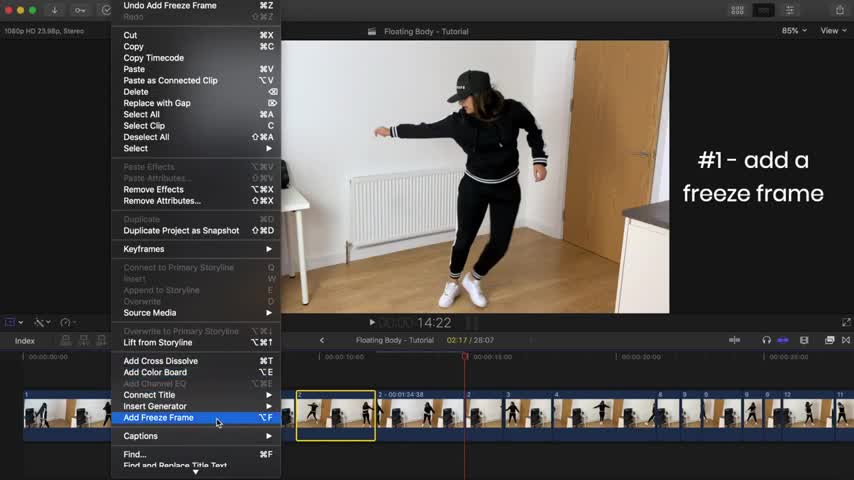This screenshot has width=854, height=480.
Task: Choose Remove Attributes menu item
Action: [x=197, y=201]
